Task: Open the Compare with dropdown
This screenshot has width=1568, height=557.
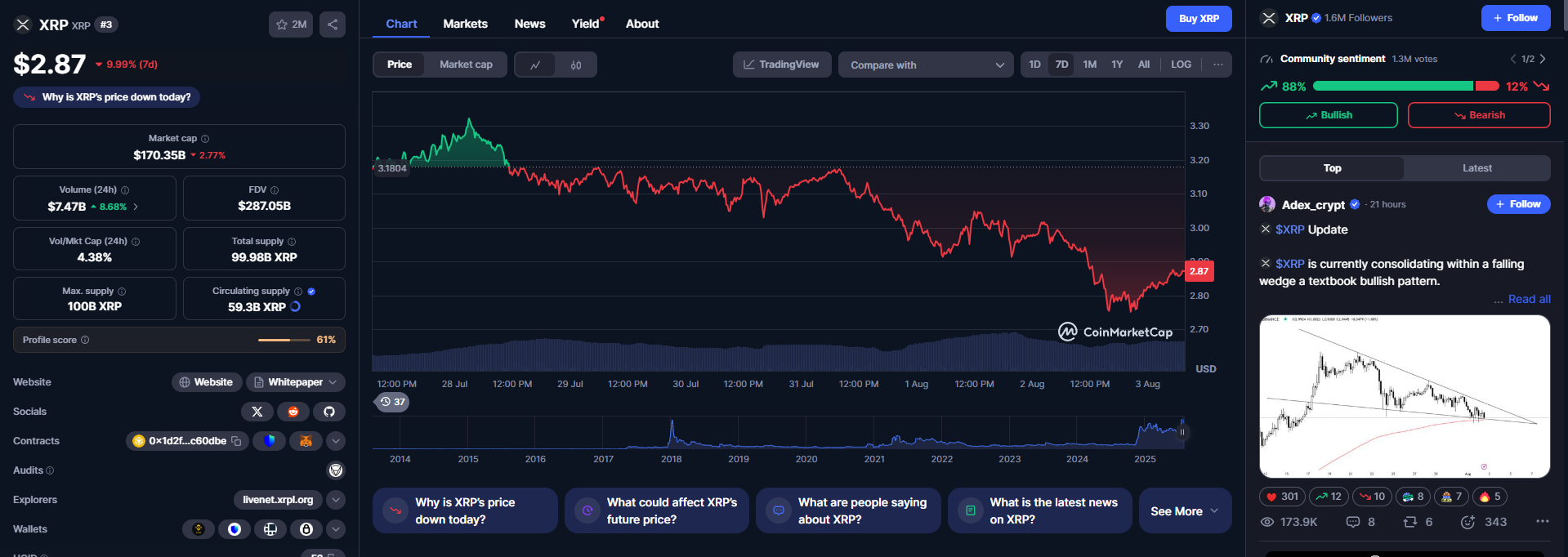Action: (x=926, y=65)
